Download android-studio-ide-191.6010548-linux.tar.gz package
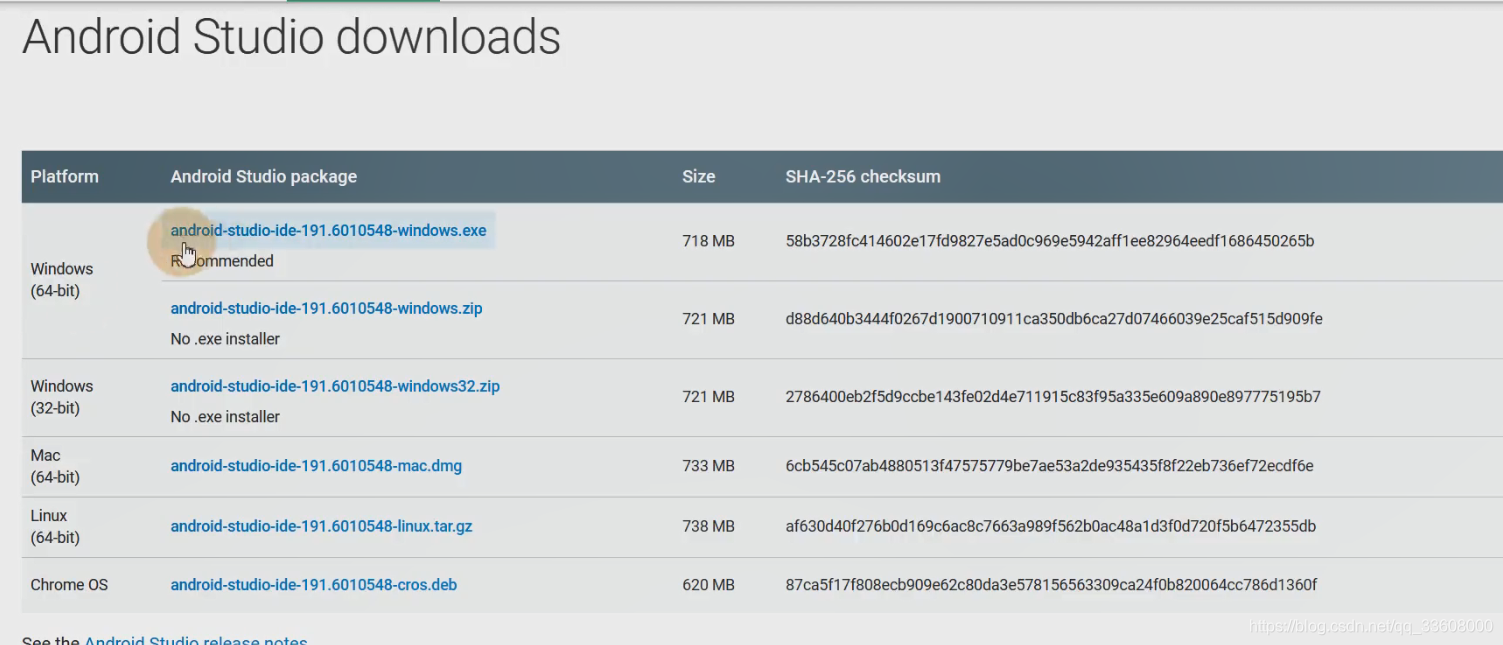 (321, 526)
